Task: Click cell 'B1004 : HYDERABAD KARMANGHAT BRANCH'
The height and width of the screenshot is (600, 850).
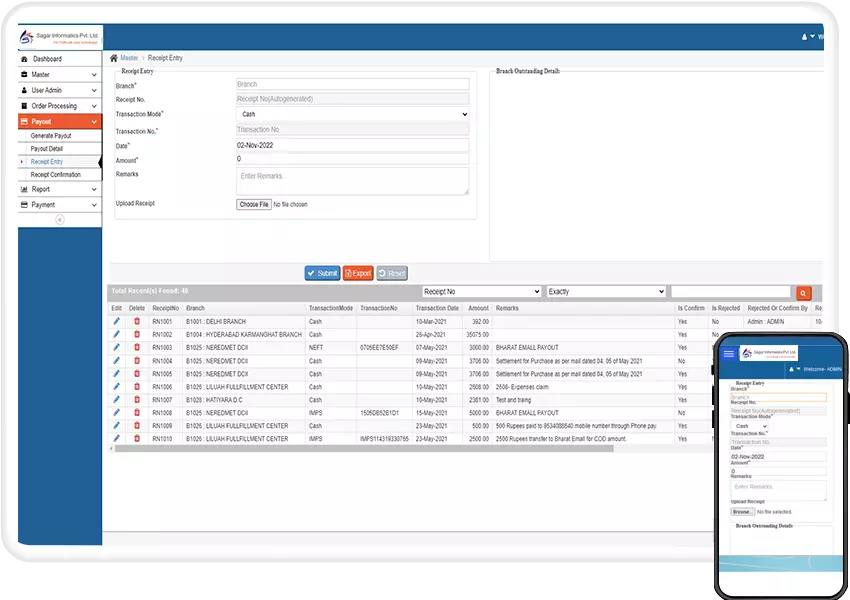Action: tap(243, 334)
